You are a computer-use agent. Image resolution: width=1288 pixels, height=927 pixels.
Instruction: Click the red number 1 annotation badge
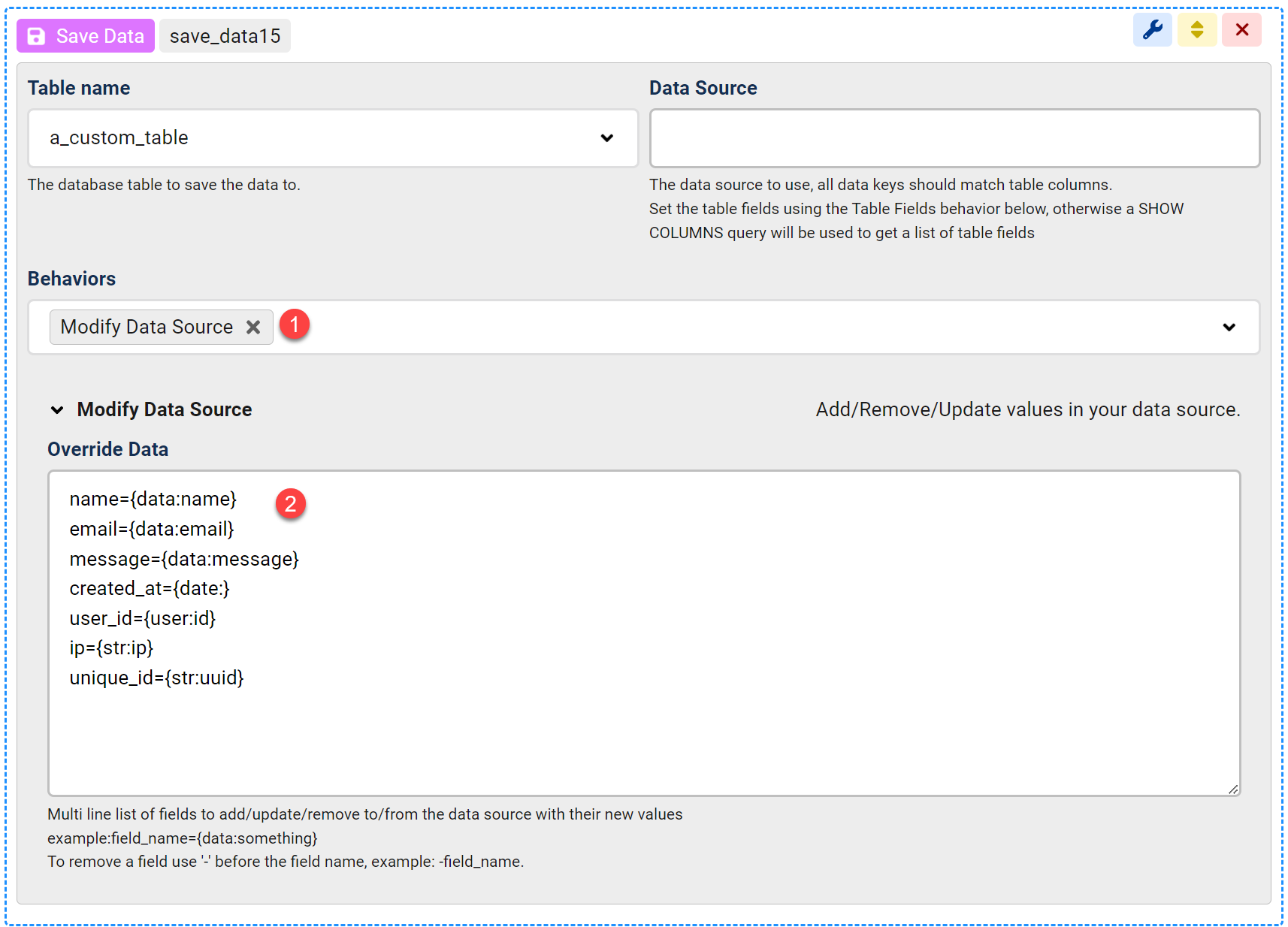pyautogui.click(x=295, y=325)
